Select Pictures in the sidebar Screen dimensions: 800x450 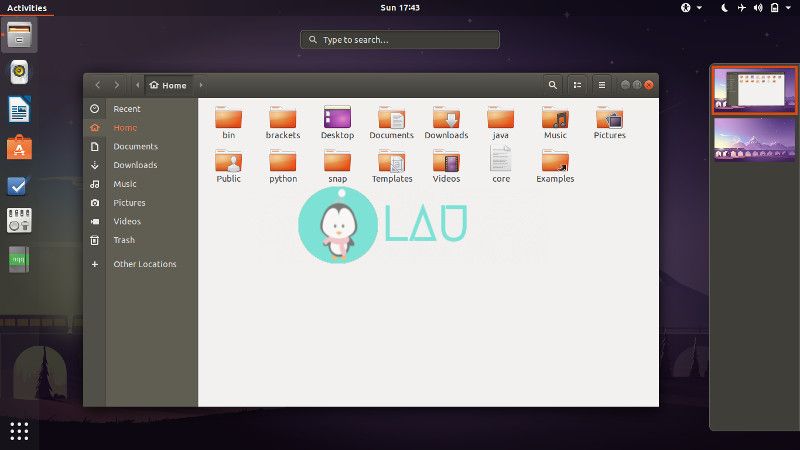pos(140,203)
